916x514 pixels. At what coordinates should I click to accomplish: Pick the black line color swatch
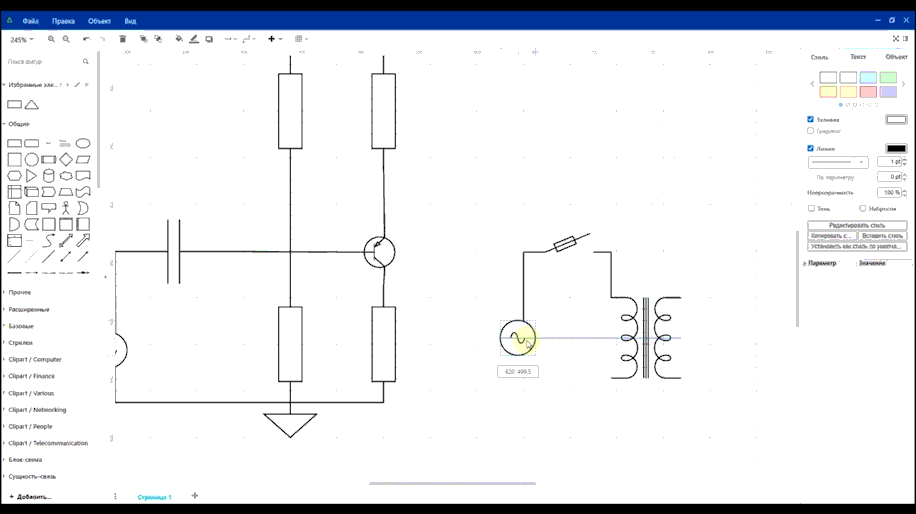(x=896, y=148)
